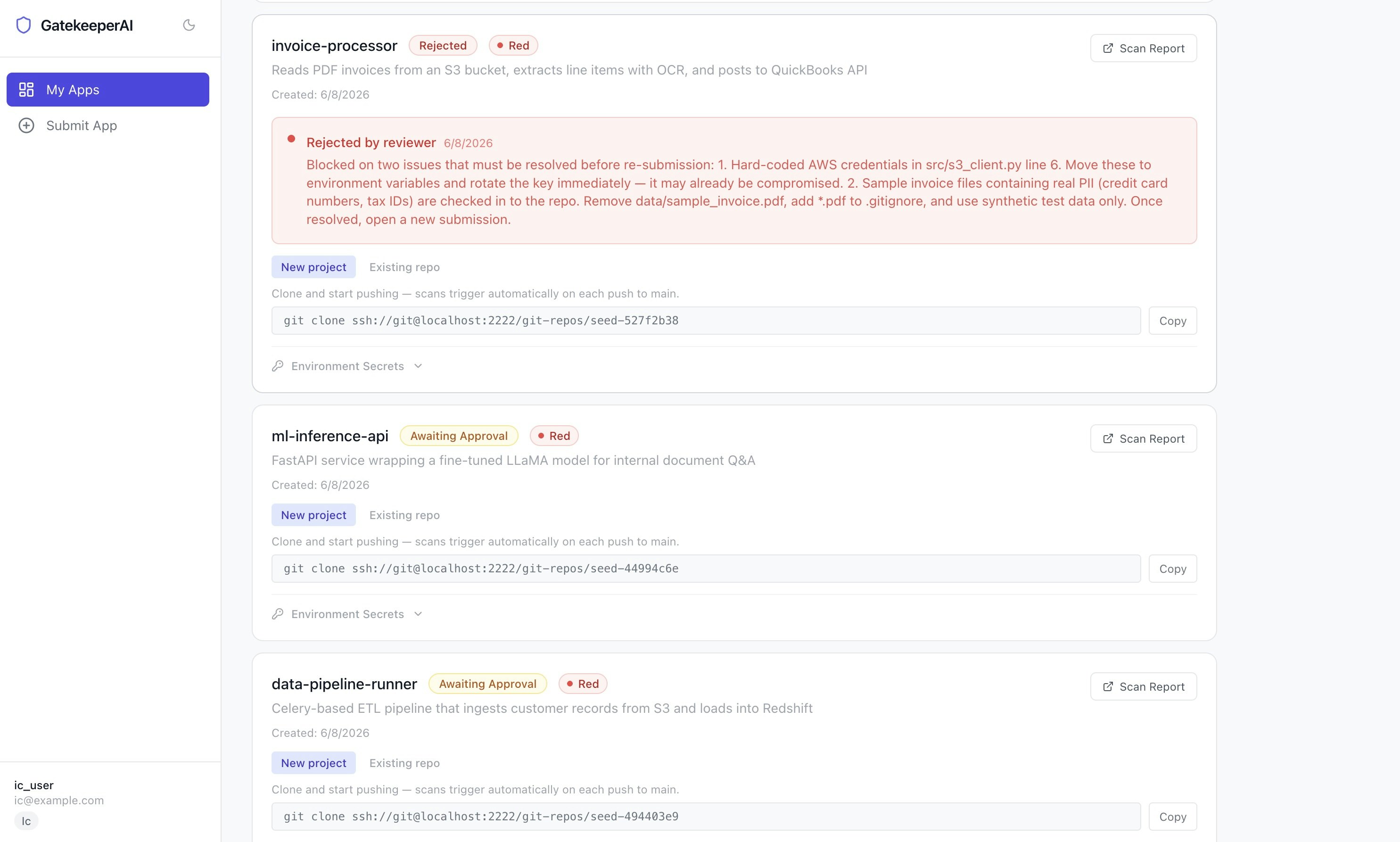
Task: Copy the seed-494403e9 clone command
Action: (1172, 817)
